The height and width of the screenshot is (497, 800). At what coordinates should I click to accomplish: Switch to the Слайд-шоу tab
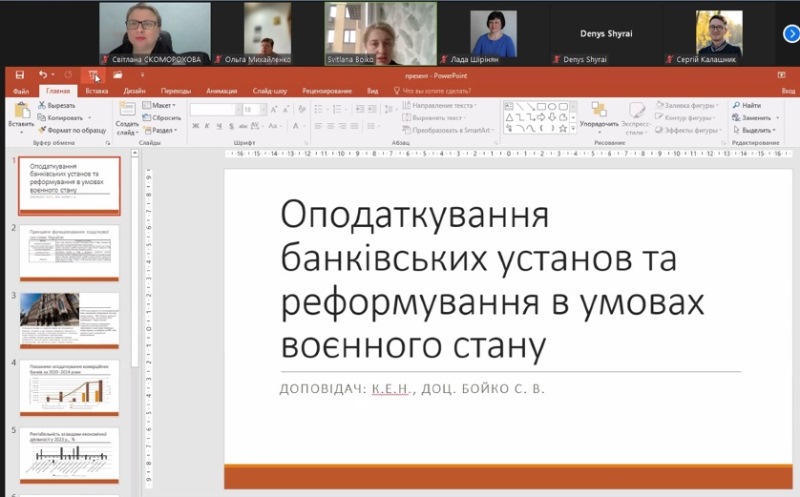pos(270,91)
